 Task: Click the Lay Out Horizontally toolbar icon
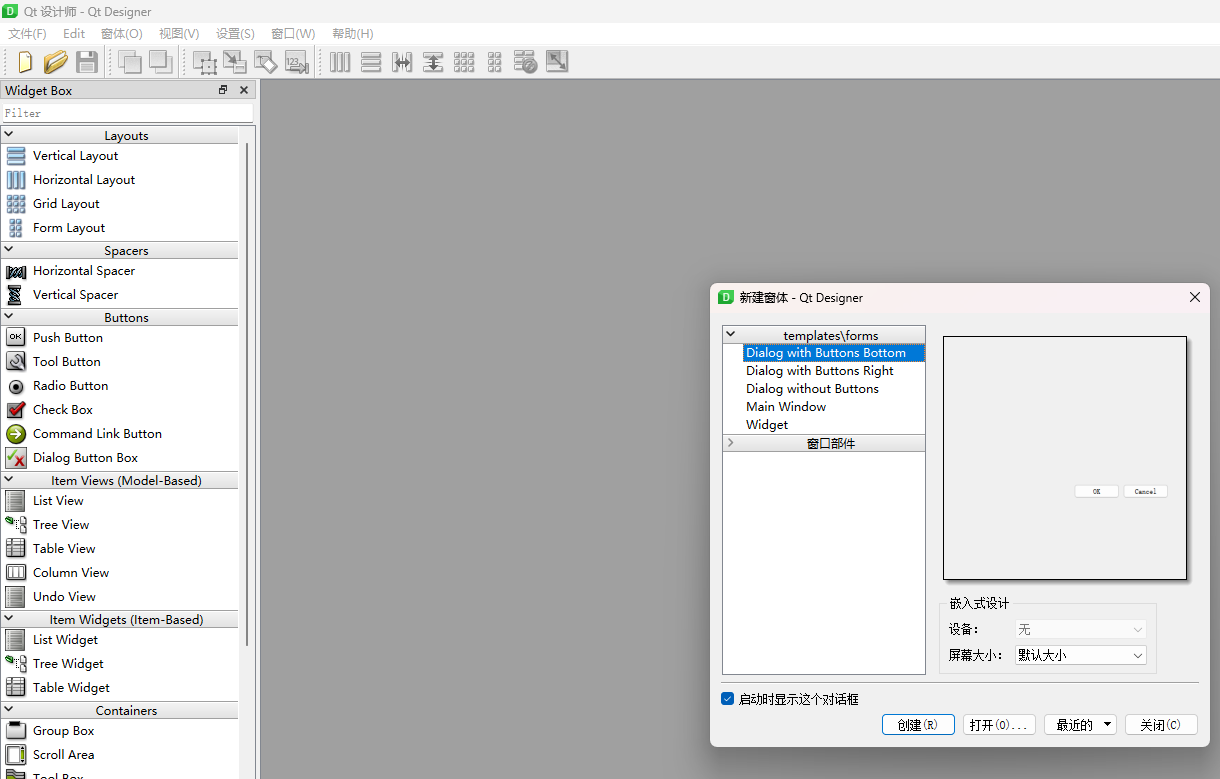click(x=340, y=62)
